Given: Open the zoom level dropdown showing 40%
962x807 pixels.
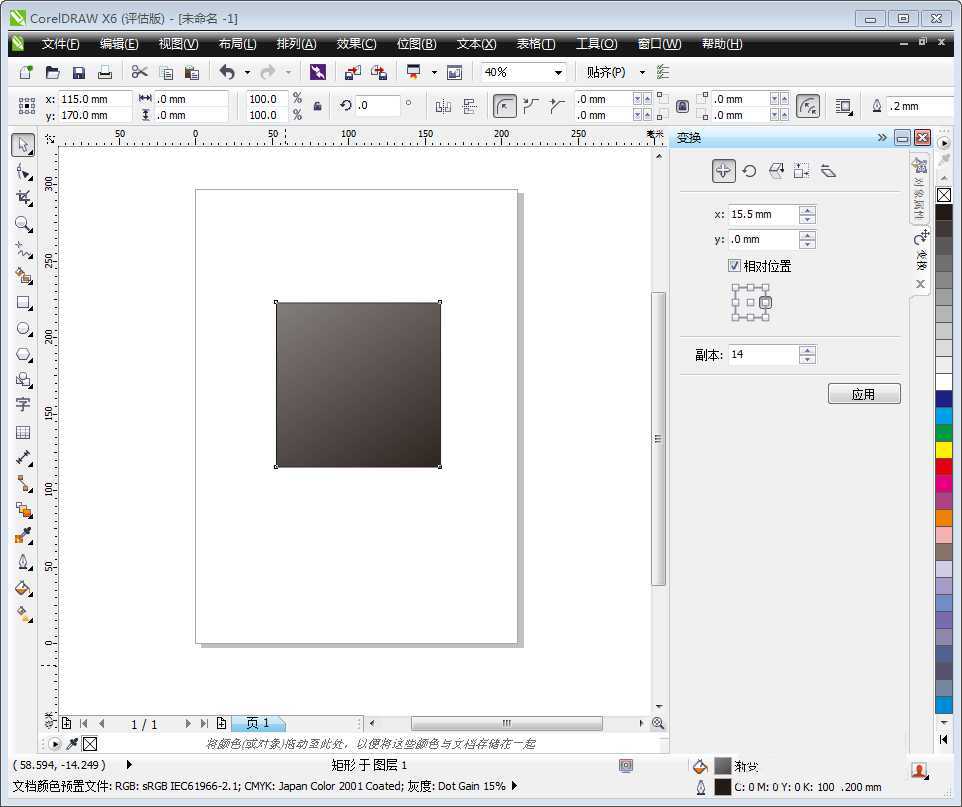Looking at the screenshot, I should tap(560, 71).
